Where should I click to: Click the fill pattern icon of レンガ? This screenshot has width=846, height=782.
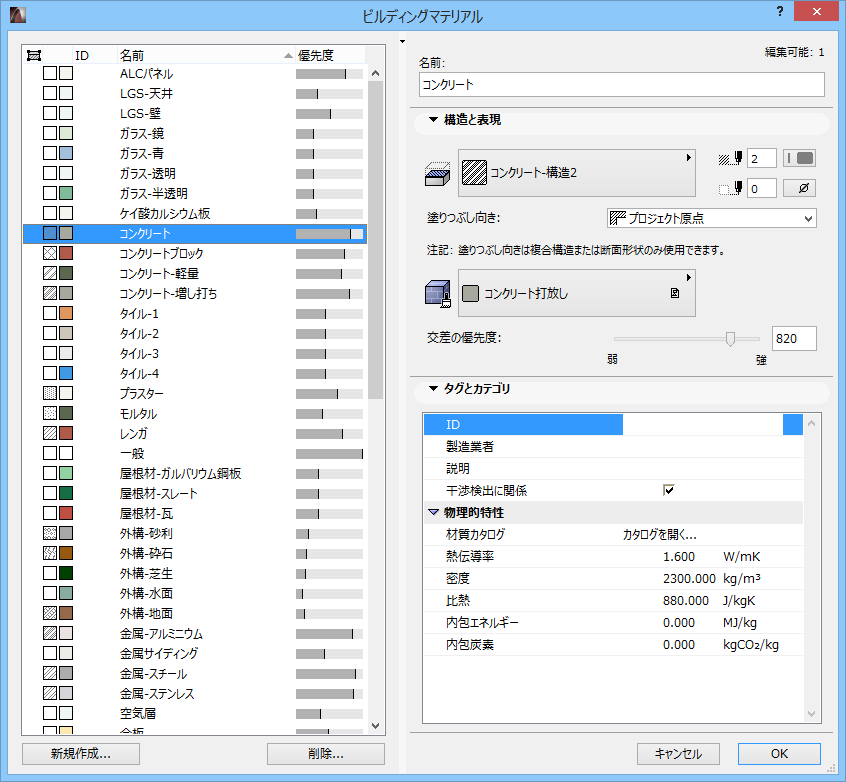tap(50, 433)
